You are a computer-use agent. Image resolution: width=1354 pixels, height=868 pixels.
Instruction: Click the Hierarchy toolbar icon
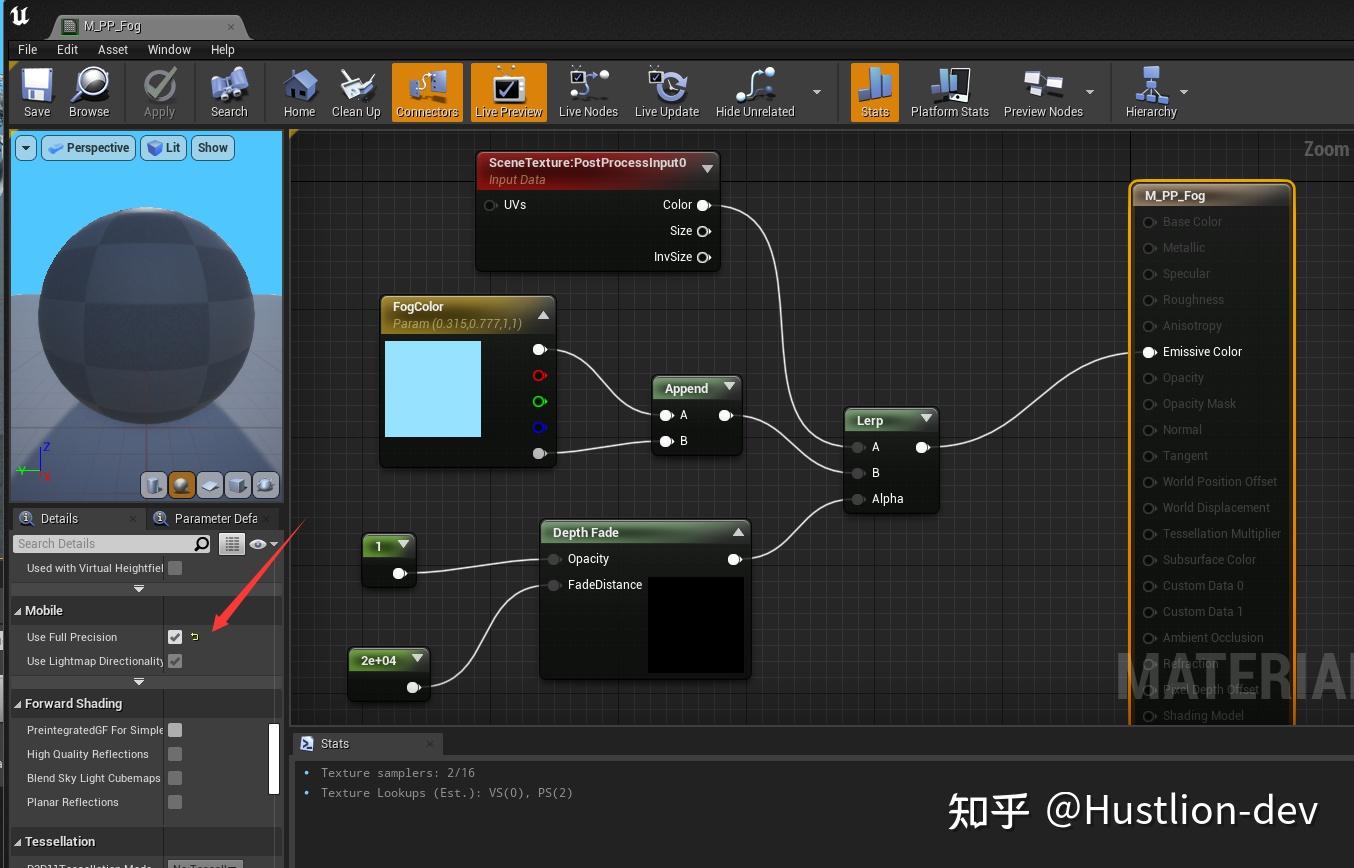click(1152, 91)
